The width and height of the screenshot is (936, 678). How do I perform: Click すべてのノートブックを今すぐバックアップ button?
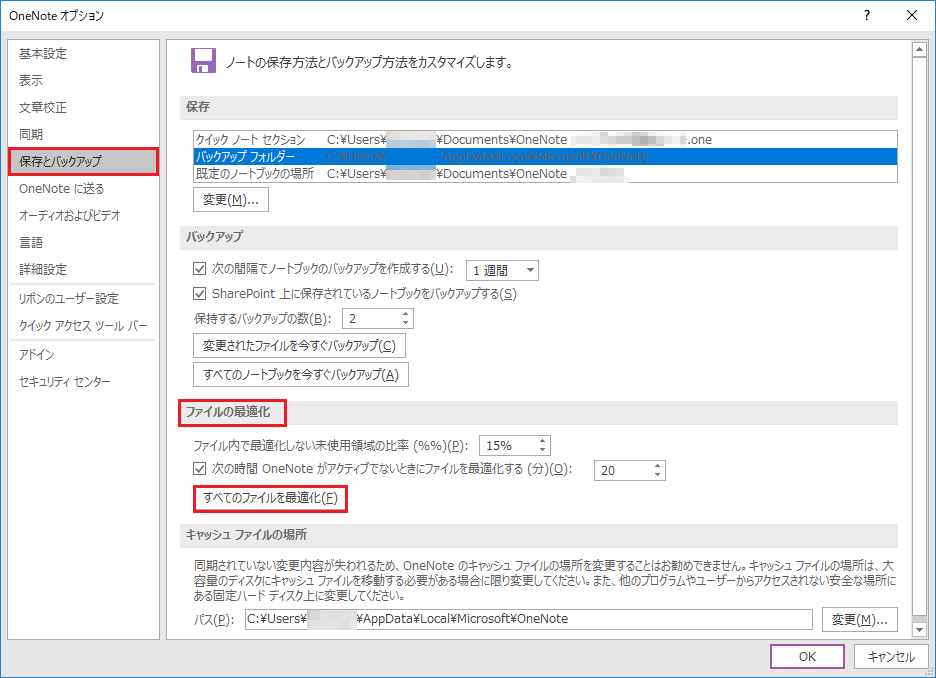(301, 374)
